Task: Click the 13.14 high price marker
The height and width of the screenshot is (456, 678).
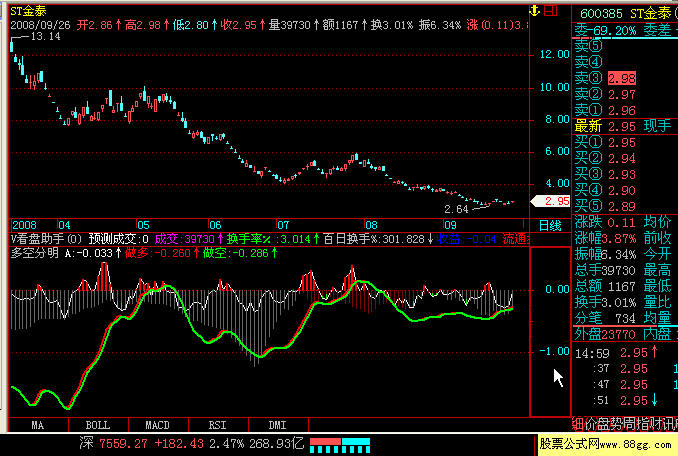Action: pyautogui.click(x=45, y=37)
